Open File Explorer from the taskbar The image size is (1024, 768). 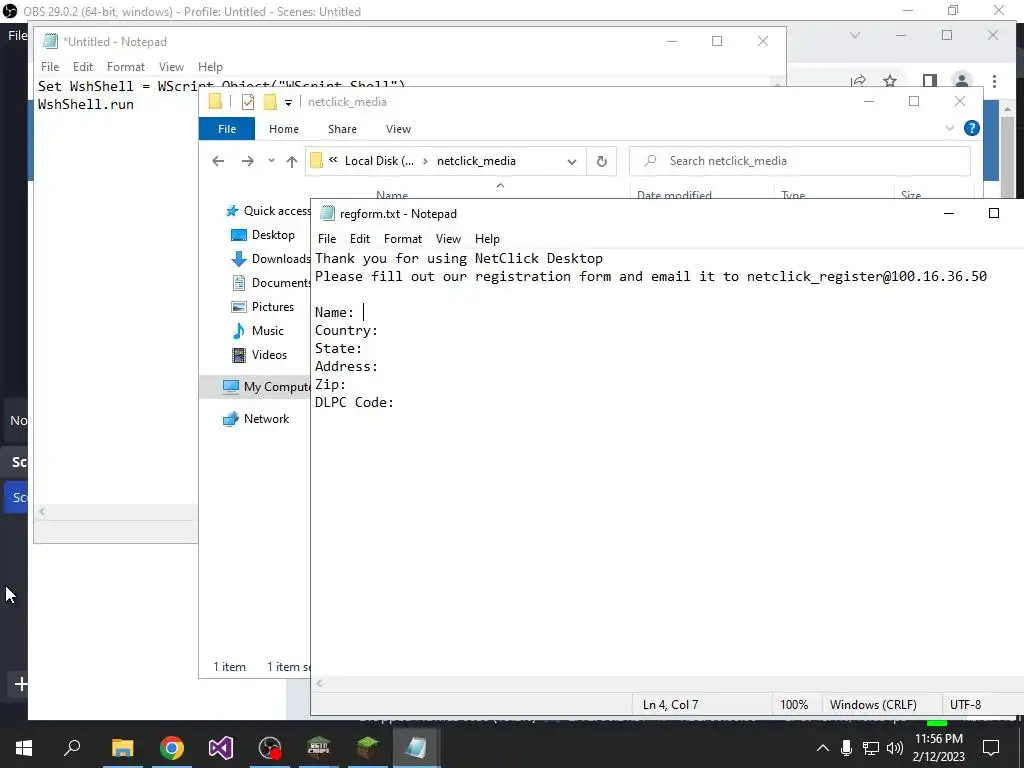(122, 747)
